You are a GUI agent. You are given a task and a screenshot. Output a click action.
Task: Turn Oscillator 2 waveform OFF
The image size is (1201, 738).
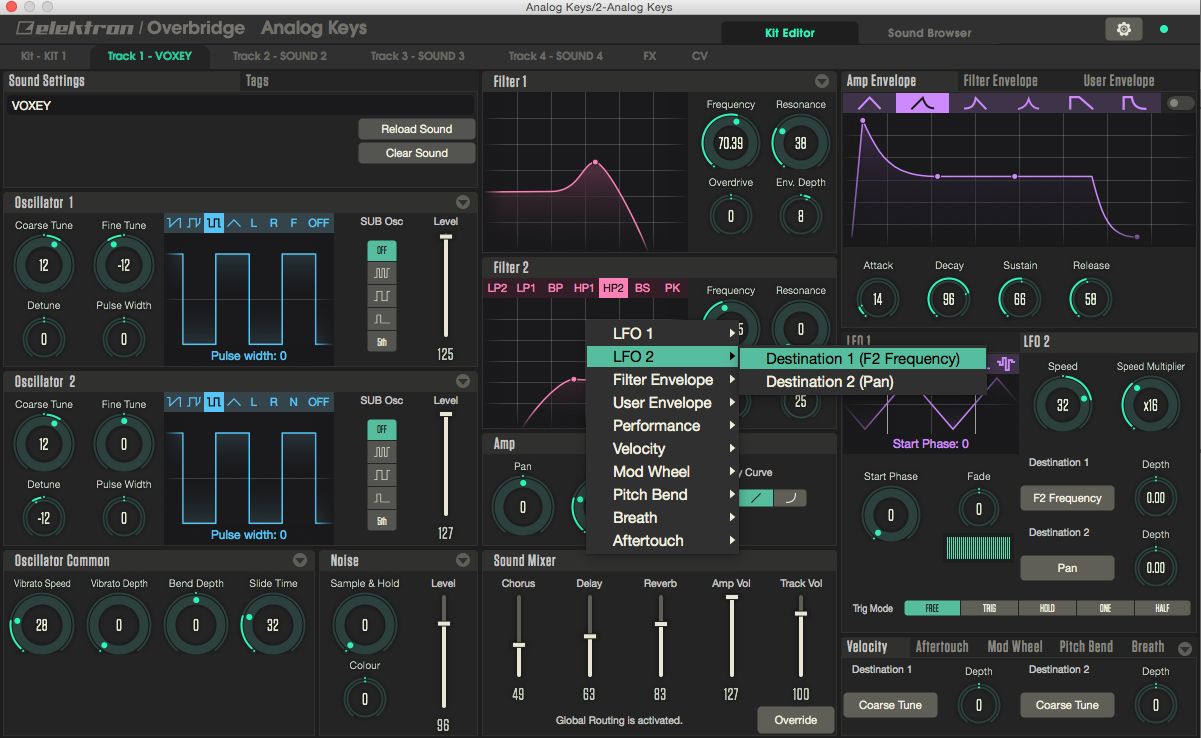[318, 402]
